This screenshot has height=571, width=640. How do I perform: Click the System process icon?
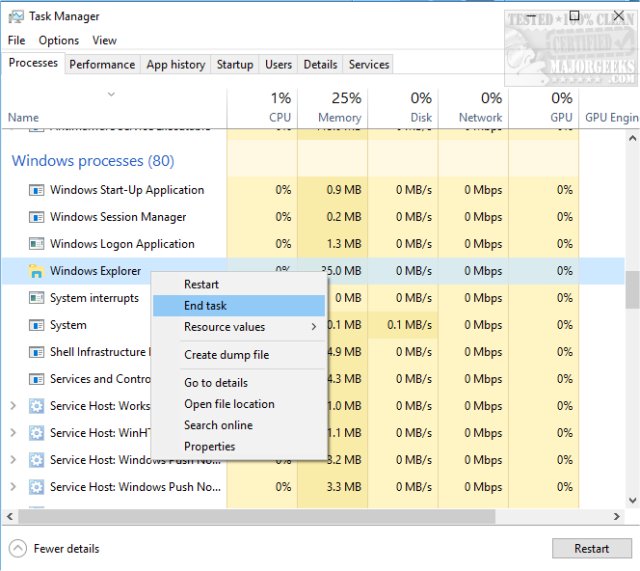36,325
